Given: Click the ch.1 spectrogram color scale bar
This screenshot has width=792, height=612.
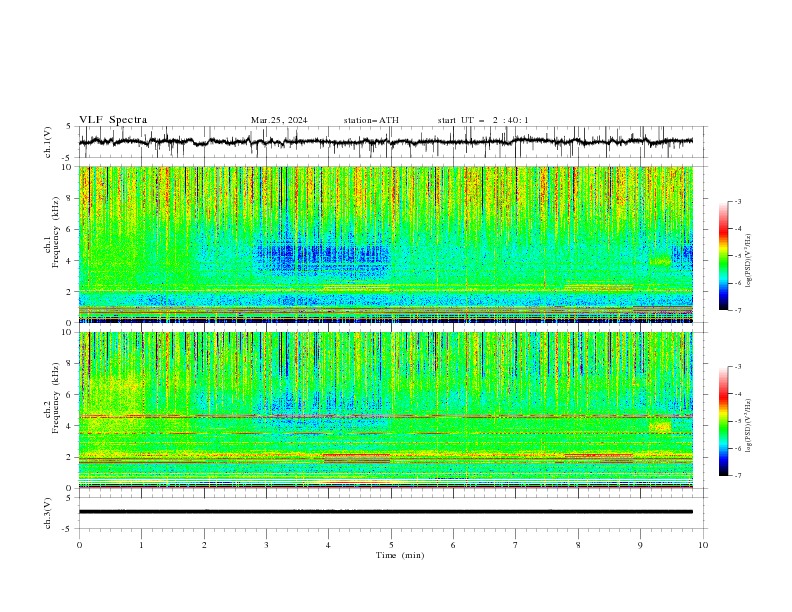Looking at the screenshot, I should point(723,256).
